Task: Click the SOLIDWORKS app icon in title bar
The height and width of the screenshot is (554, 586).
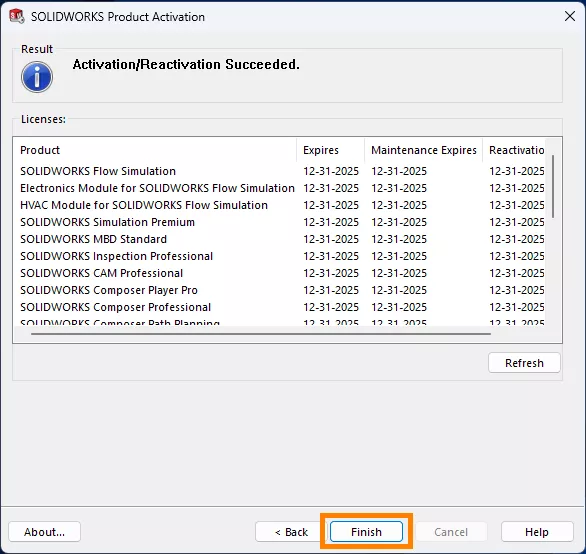Action: click(17, 16)
